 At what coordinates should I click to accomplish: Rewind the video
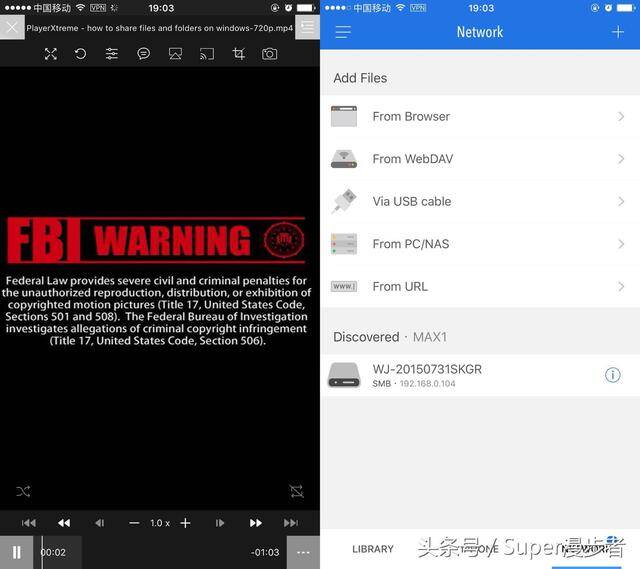coord(64,523)
